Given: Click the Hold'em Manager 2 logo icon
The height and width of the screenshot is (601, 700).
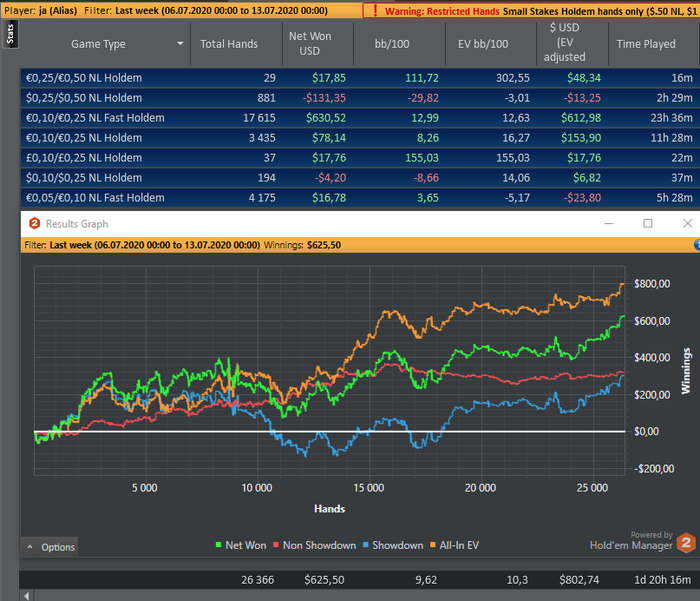Looking at the screenshot, I should point(685,543).
